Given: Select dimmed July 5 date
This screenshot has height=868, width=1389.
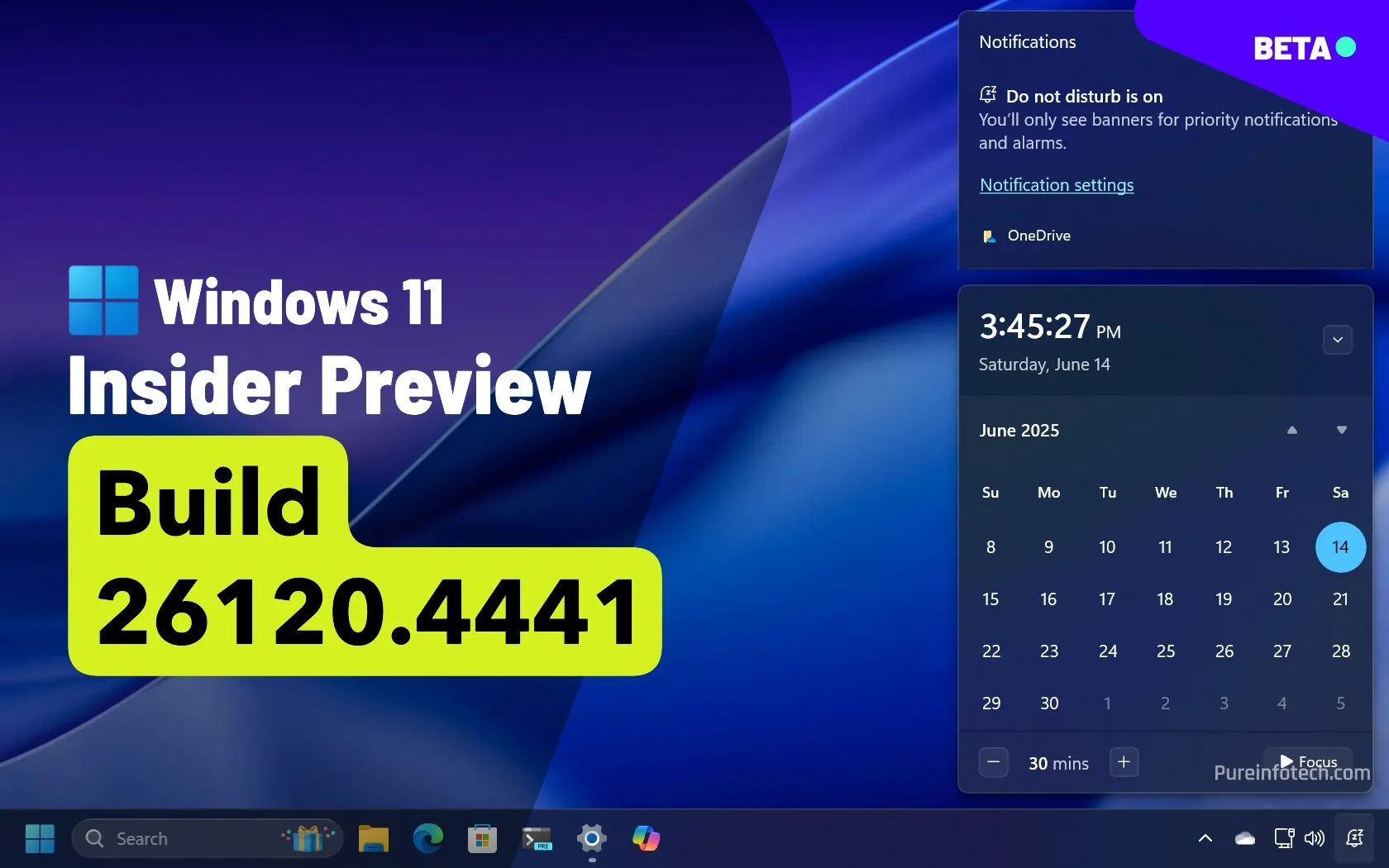Looking at the screenshot, I should coord(1340,703).
